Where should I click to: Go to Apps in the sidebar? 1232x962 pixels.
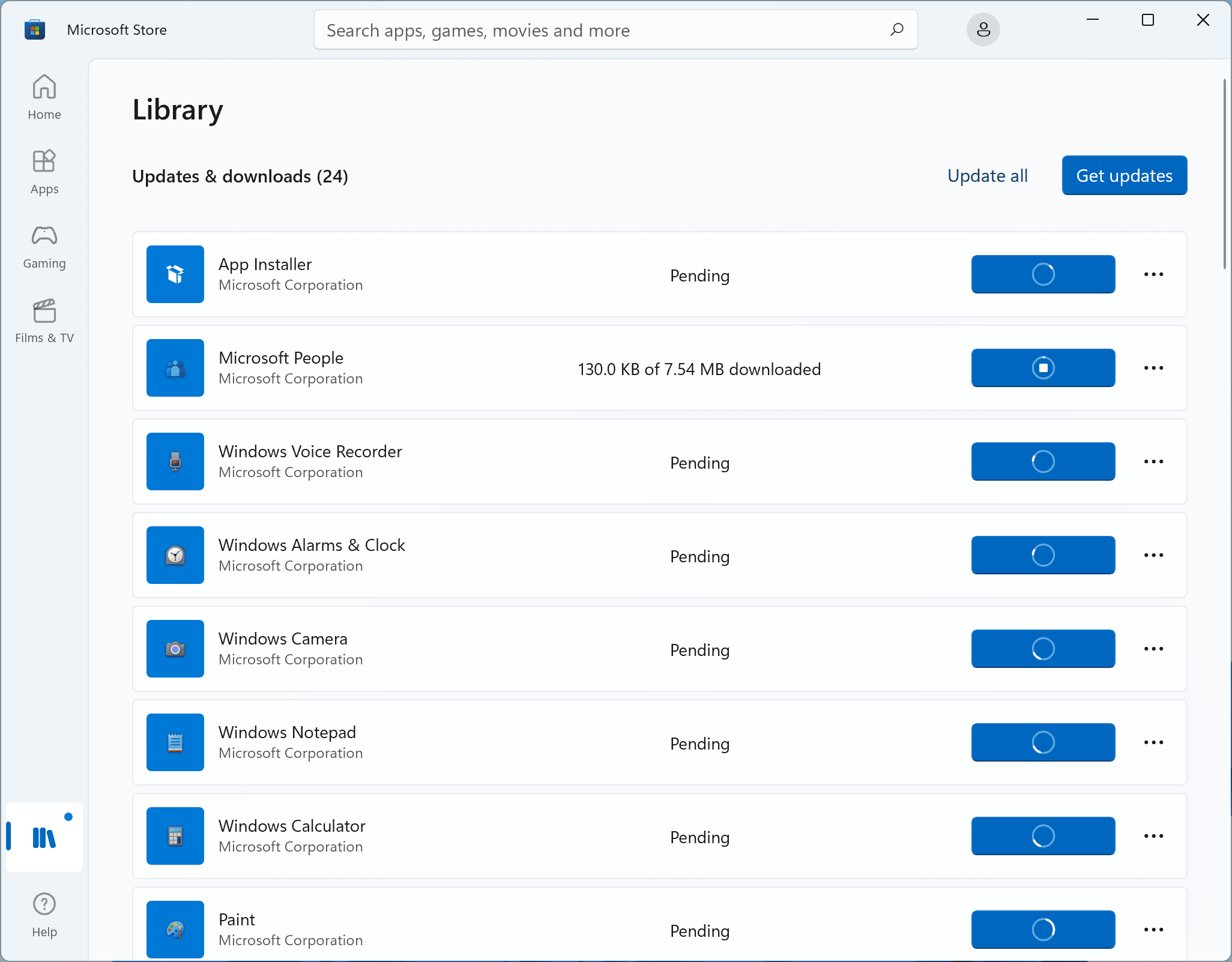(x=44, y=172)
